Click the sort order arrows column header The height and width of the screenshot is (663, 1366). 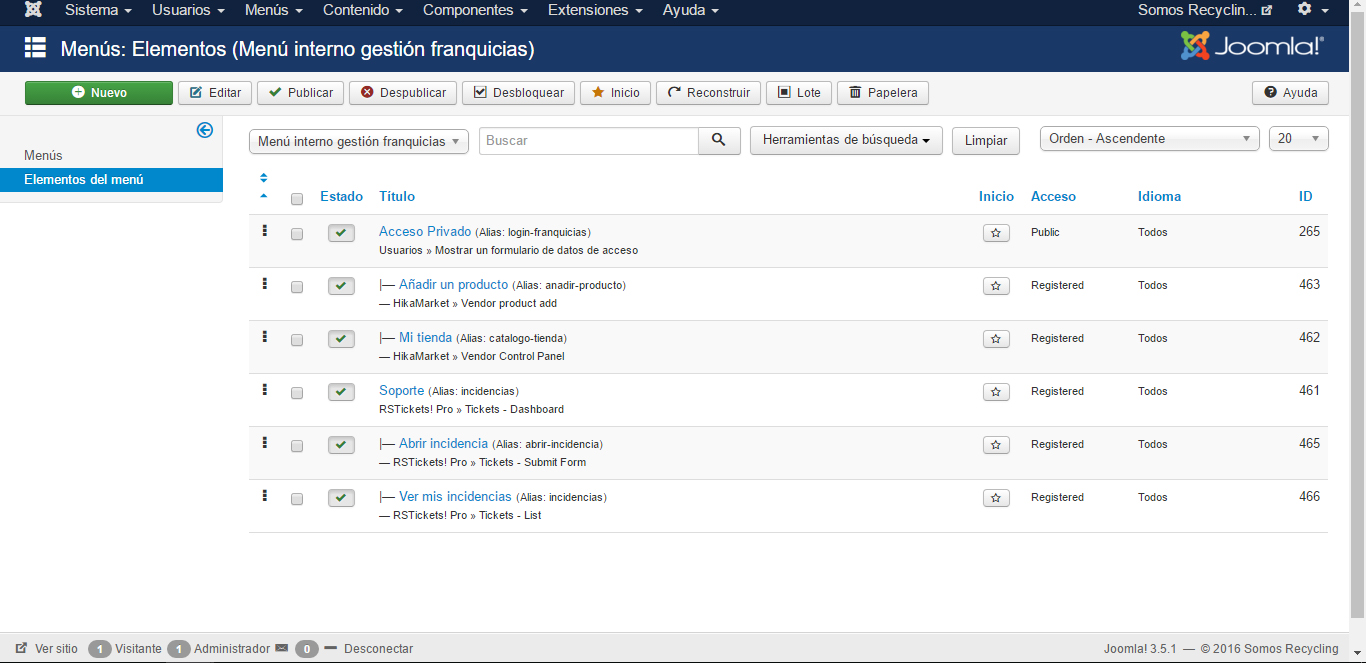coord(264,186)
